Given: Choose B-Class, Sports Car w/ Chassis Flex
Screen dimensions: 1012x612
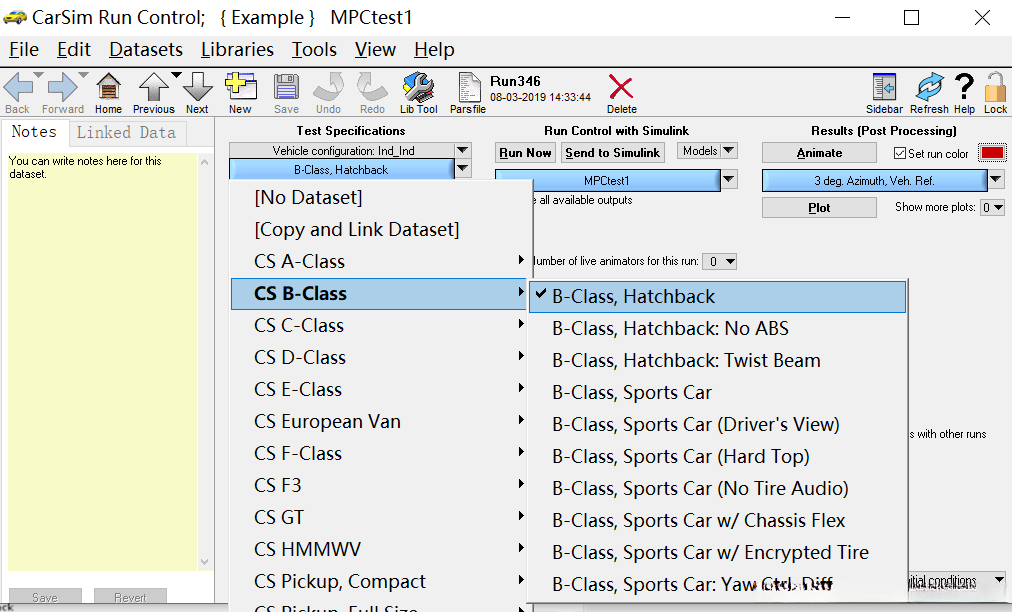Looking at the screenshot, I should pyautogui.click(x=718, y=520).
